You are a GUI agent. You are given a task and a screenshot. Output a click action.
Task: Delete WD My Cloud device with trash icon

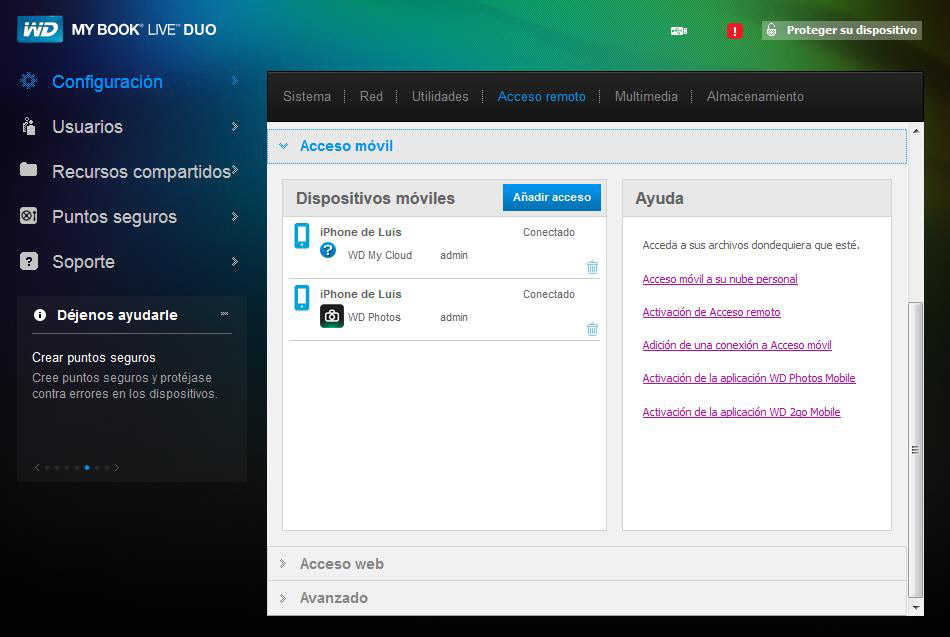tap(592, 267)
